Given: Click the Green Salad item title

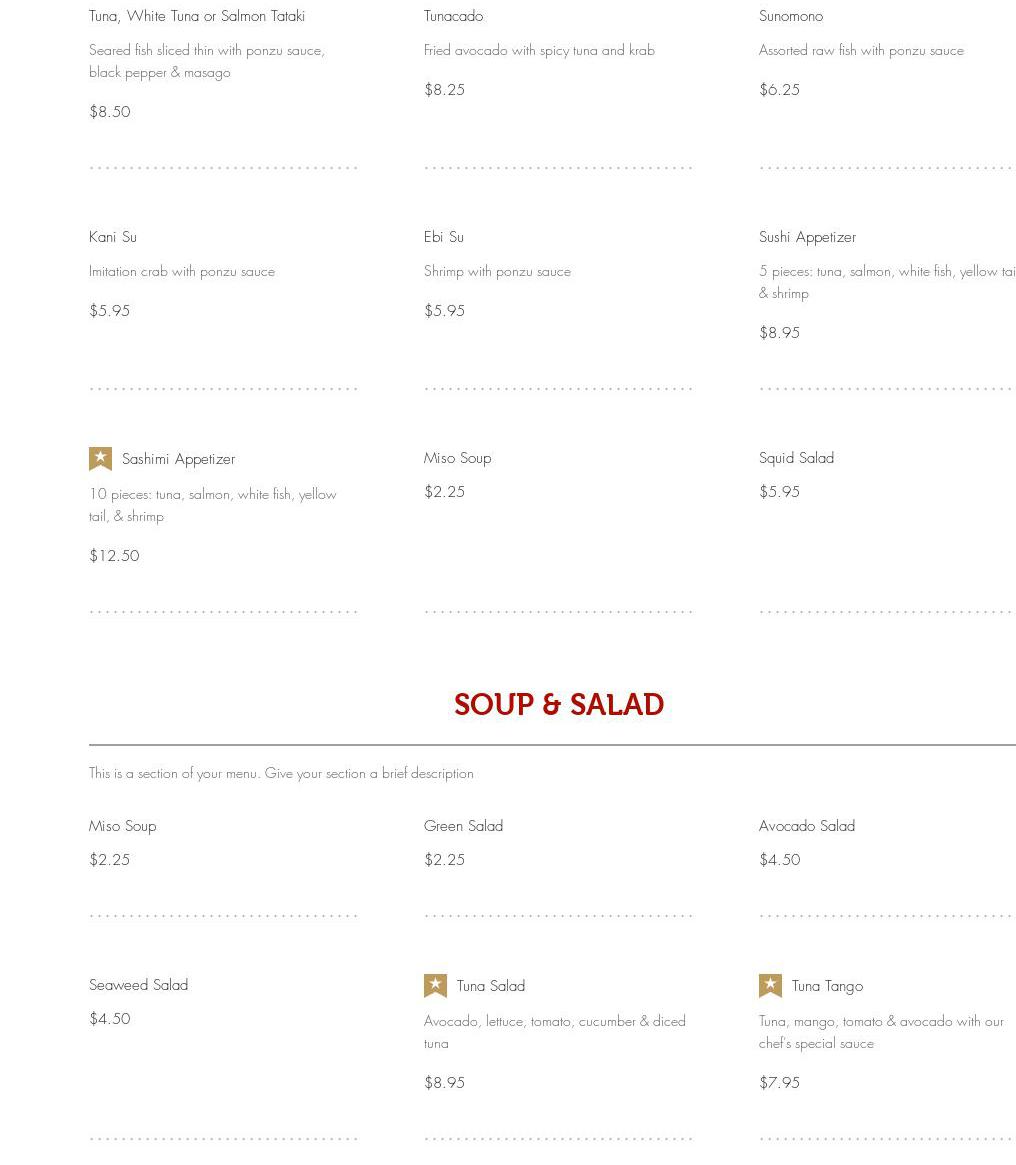Looking at the screenshot, I should [463, 826].
